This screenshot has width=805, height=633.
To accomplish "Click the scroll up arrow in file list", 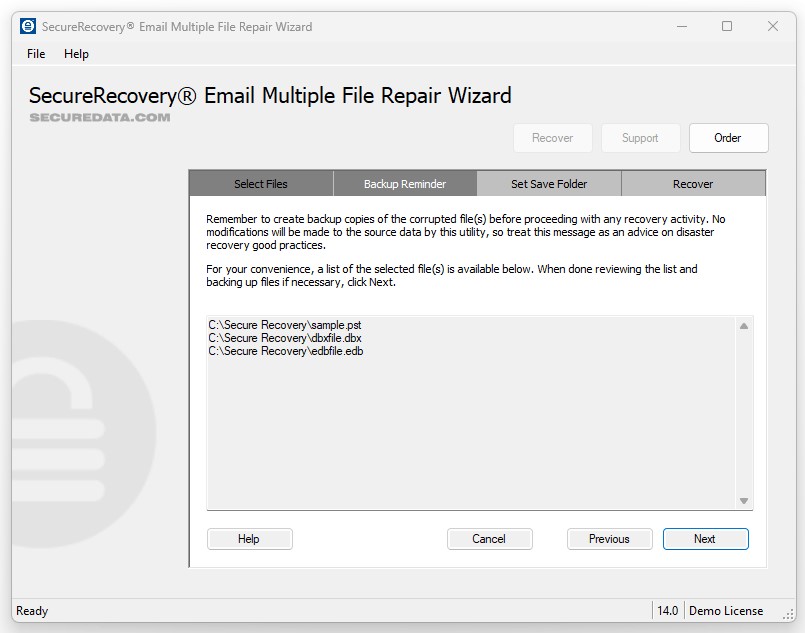I will 744,326.
